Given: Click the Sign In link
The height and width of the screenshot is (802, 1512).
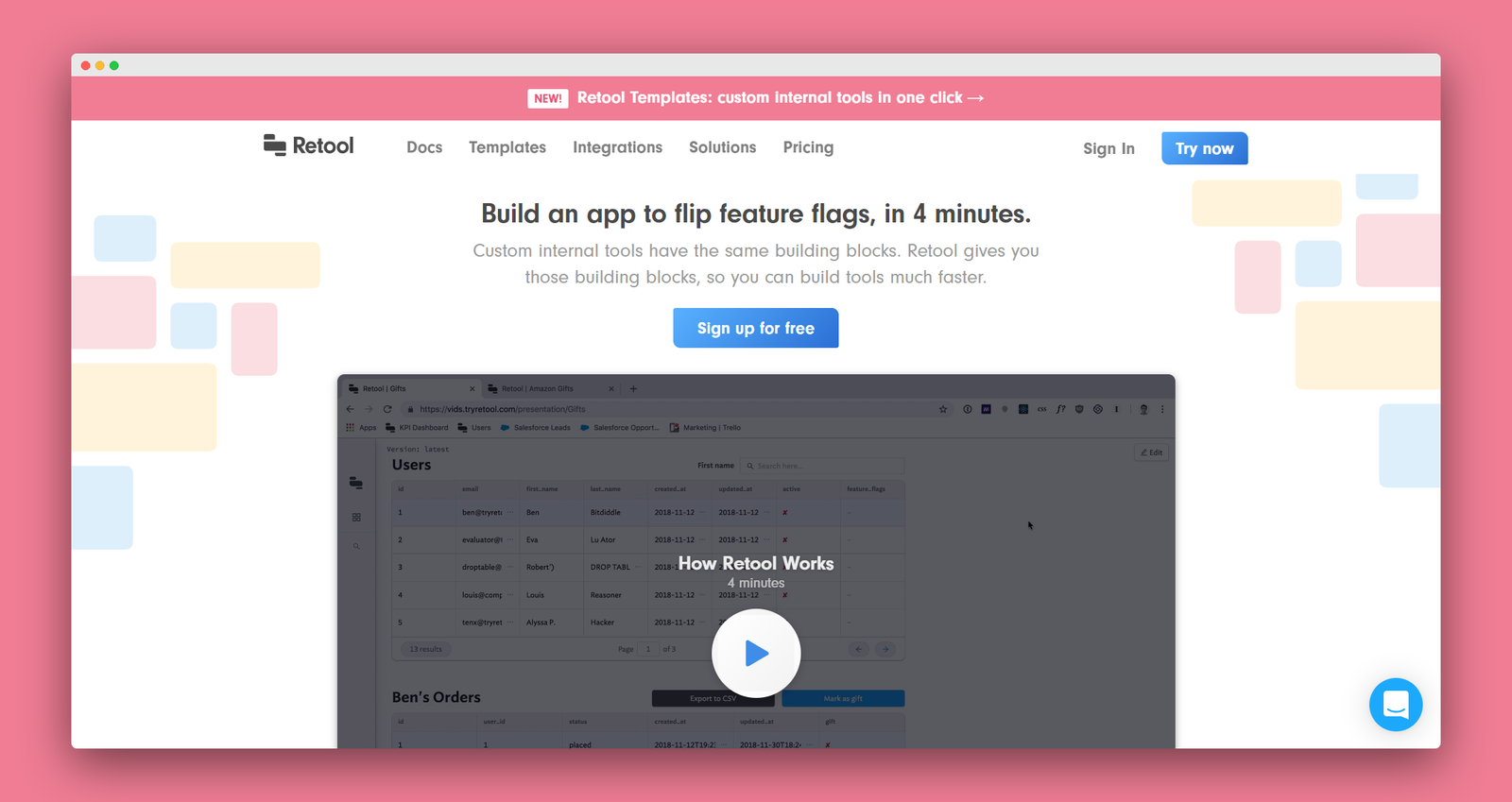Looking at the screenshot, I should 1108,148.
